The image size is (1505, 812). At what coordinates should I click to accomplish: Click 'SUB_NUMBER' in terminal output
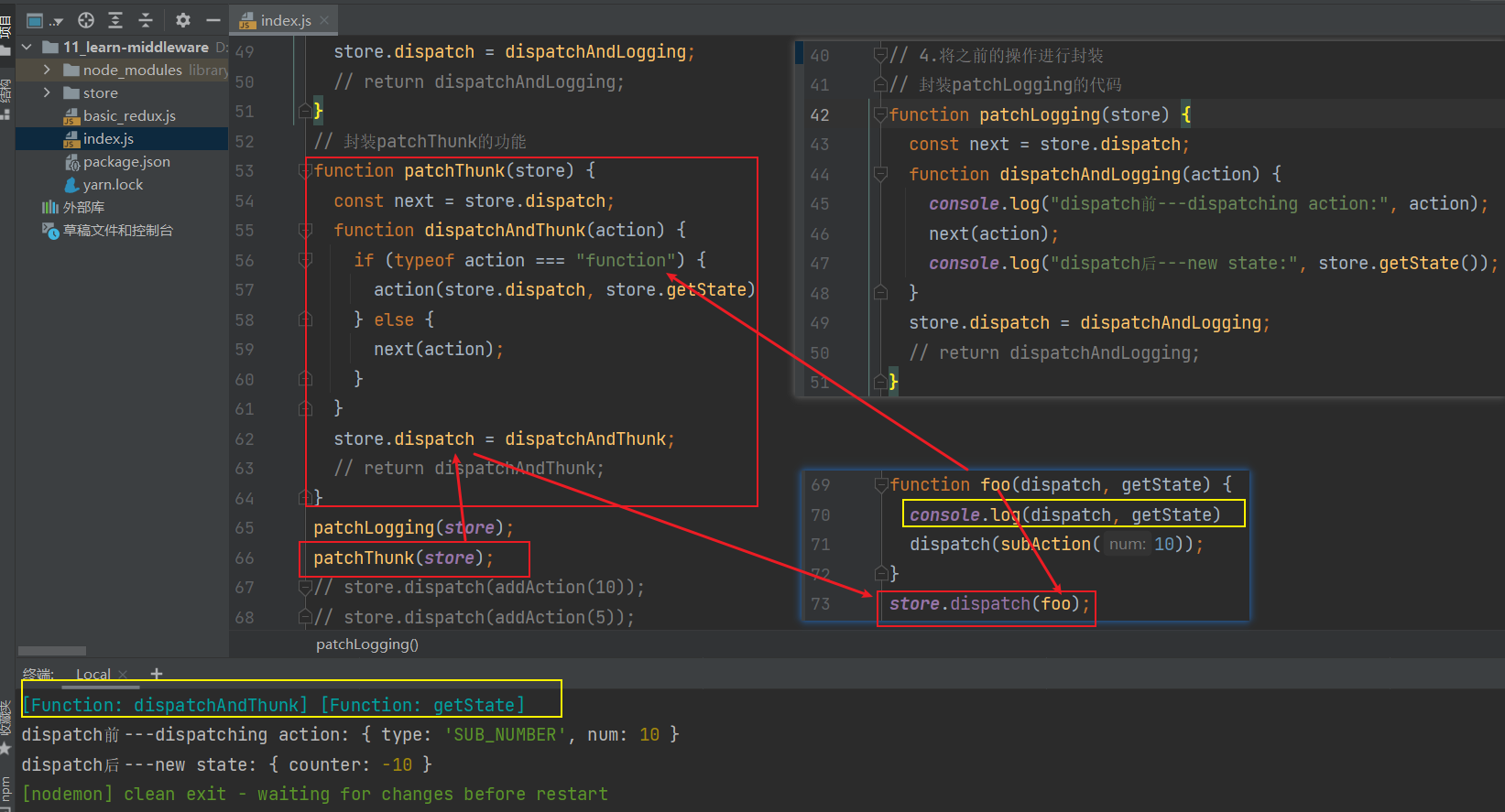coord(505,734)
